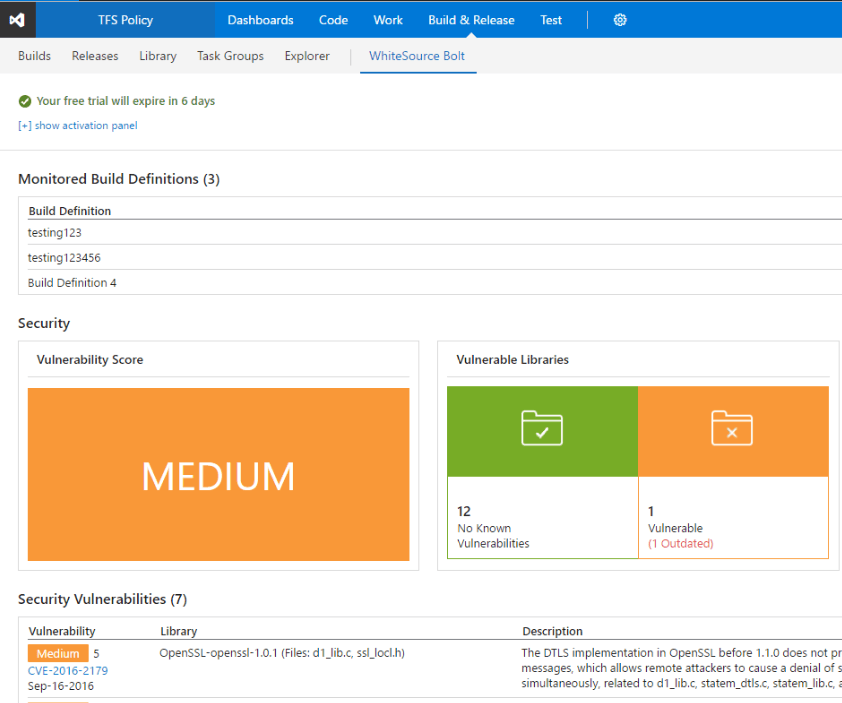Go to the Explorer tab
The width and height of the screenshot is (842, 703).
[307, 56]
